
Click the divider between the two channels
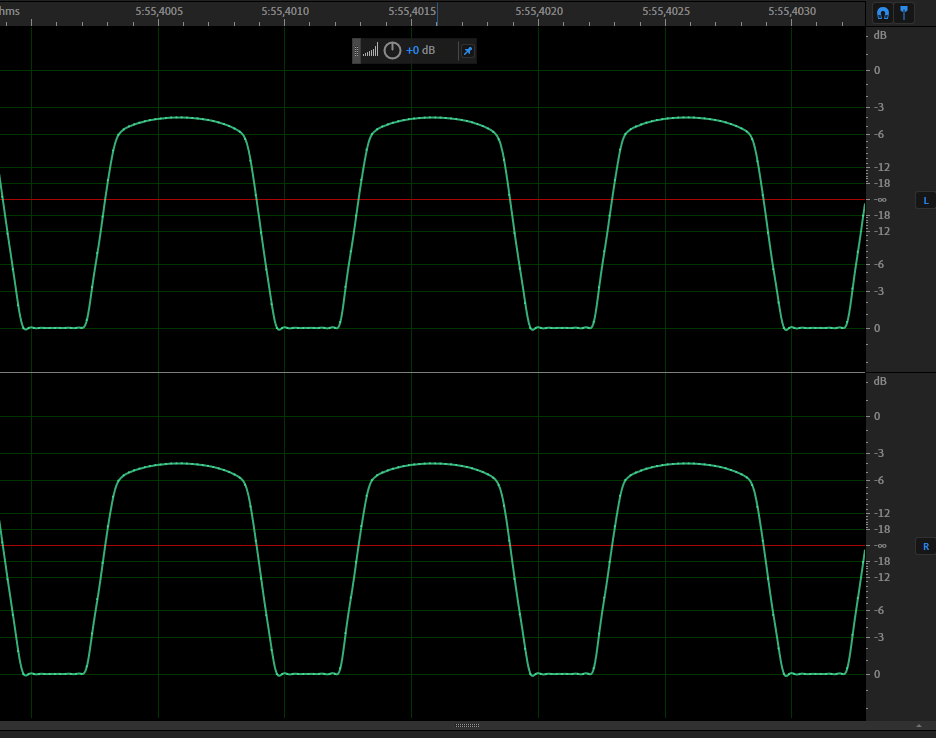[x=432, y=372]
